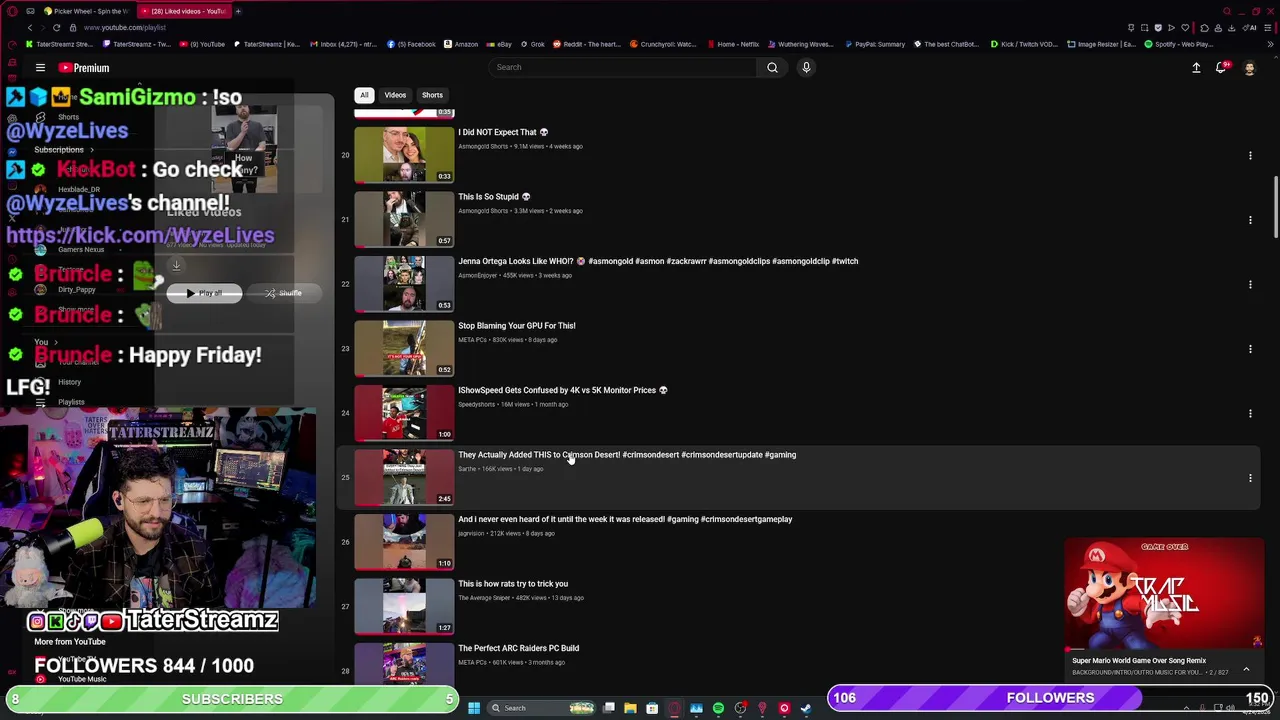Image resolution: width=1280 pixels, height=720 pixels.
Task: Open META PCs channel under GPU video
Action: coord(472,340)
